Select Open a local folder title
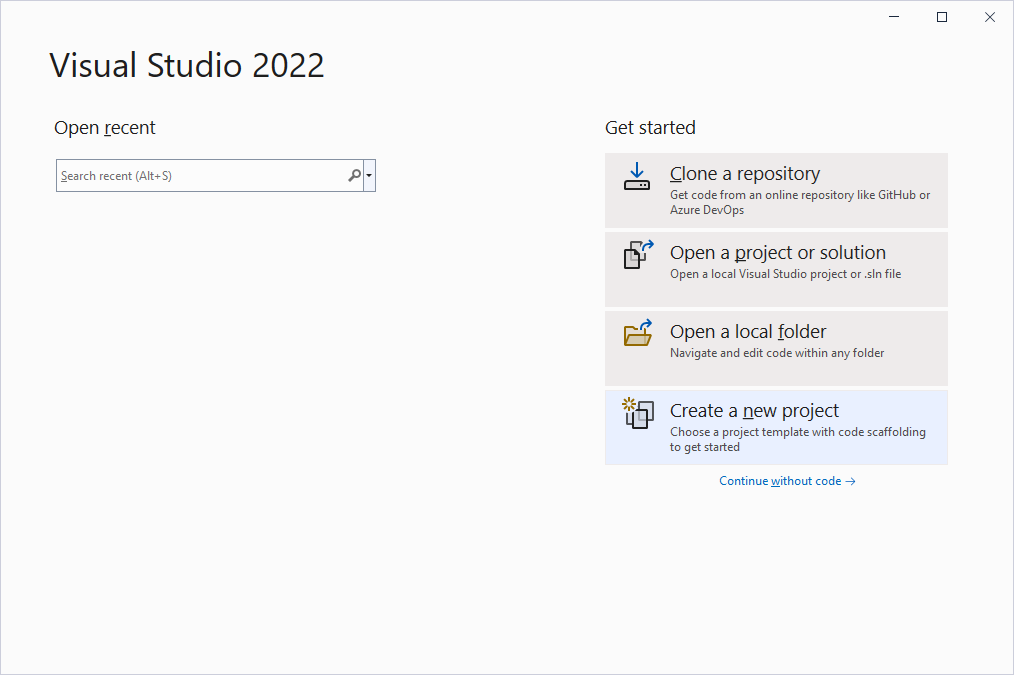 pos(748,332)
